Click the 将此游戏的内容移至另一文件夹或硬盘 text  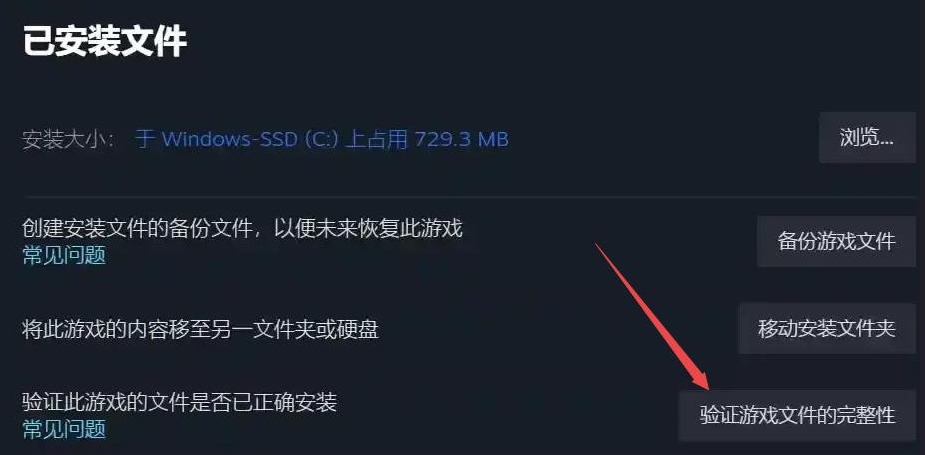200,329
